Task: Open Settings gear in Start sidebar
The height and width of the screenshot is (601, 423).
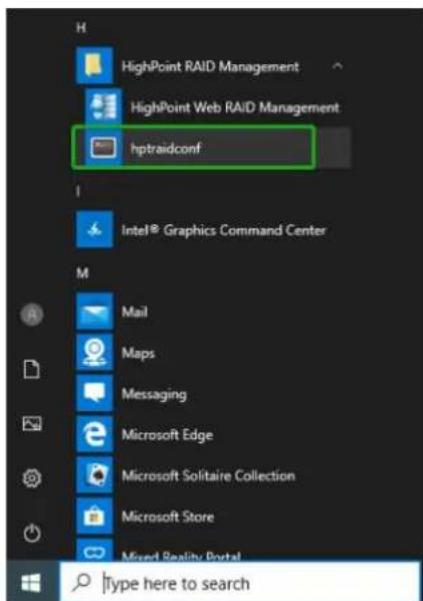Action: tap(32, 478)
